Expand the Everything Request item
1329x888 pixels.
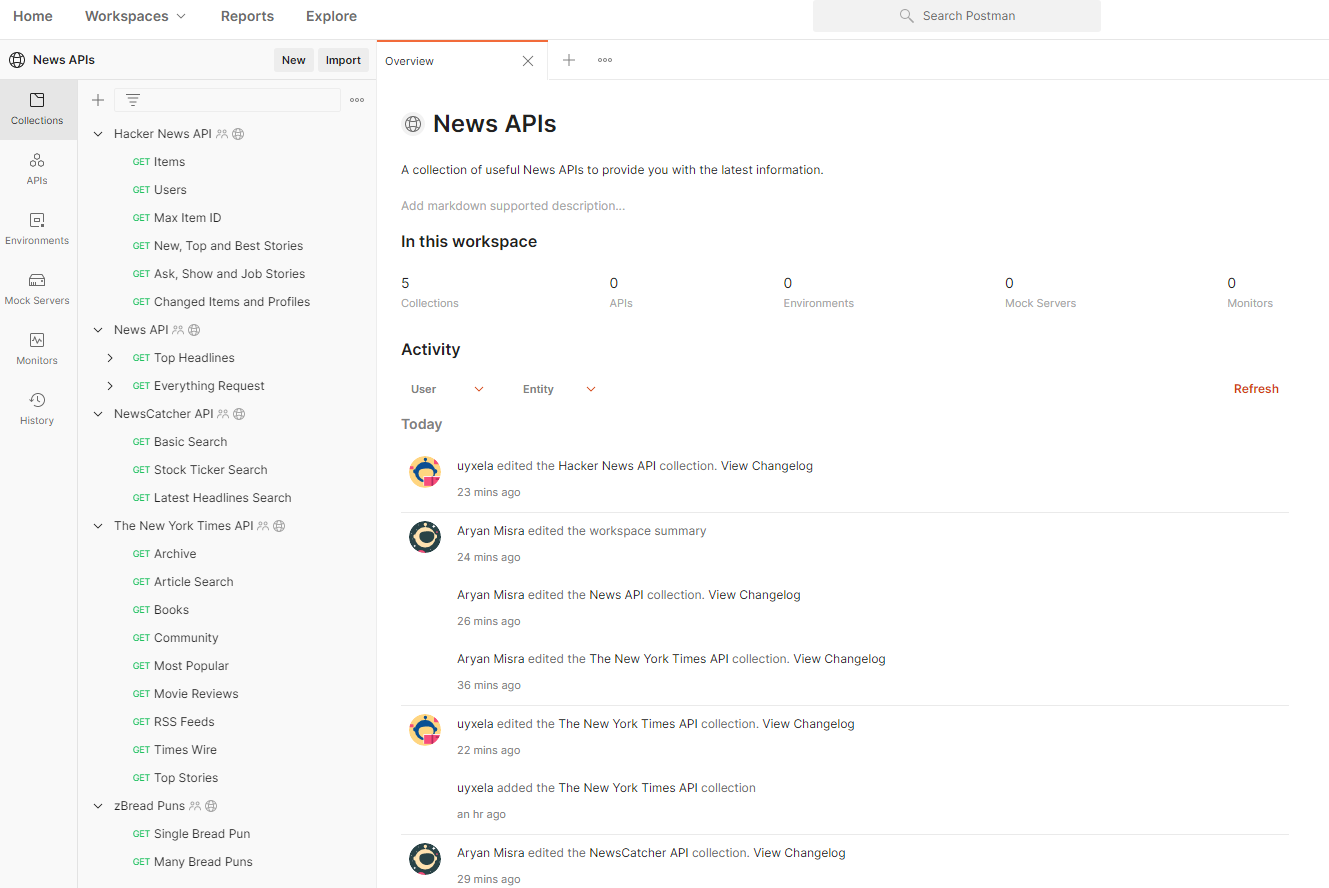110,386
